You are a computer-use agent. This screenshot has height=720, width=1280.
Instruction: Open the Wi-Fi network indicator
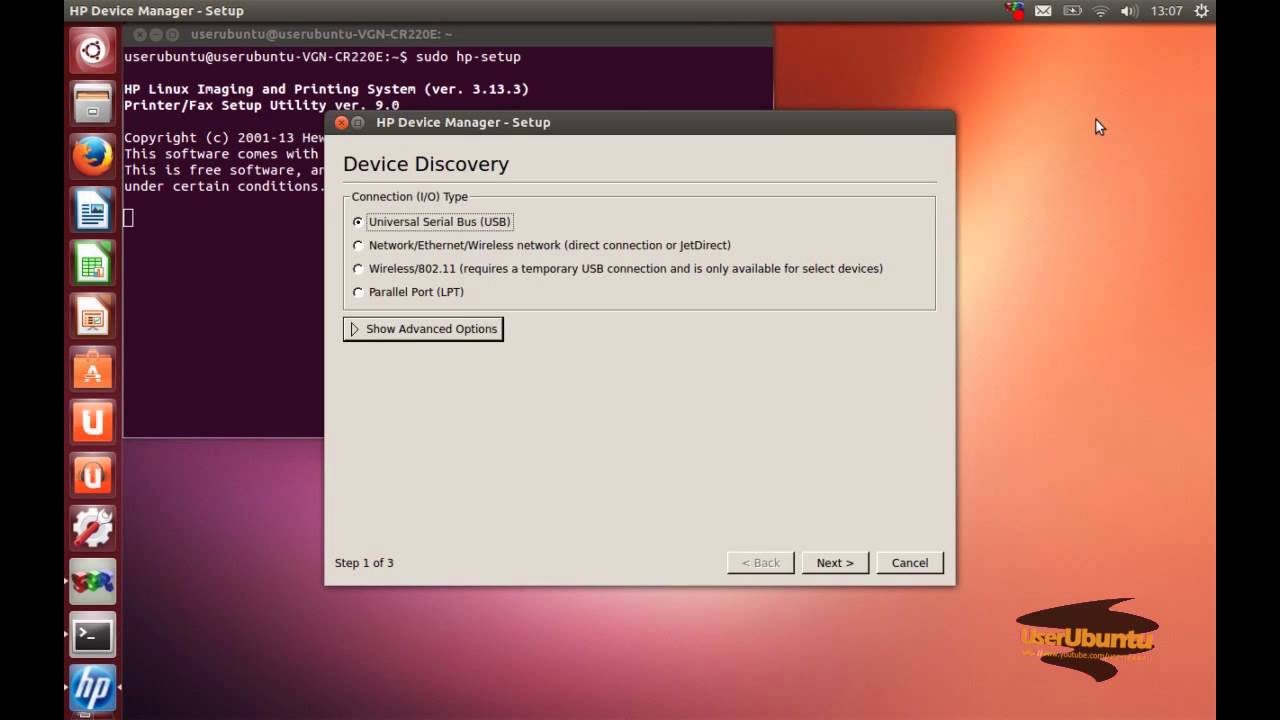pyautogui.click(x=1101, y=11)
